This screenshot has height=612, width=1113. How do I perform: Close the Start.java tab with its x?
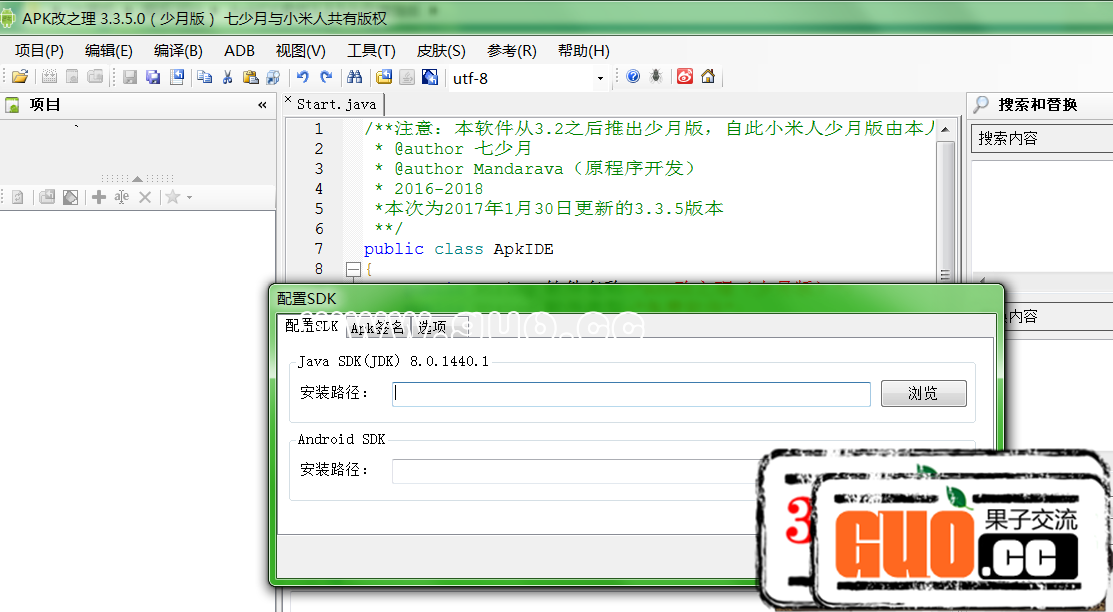coord(288,99)
